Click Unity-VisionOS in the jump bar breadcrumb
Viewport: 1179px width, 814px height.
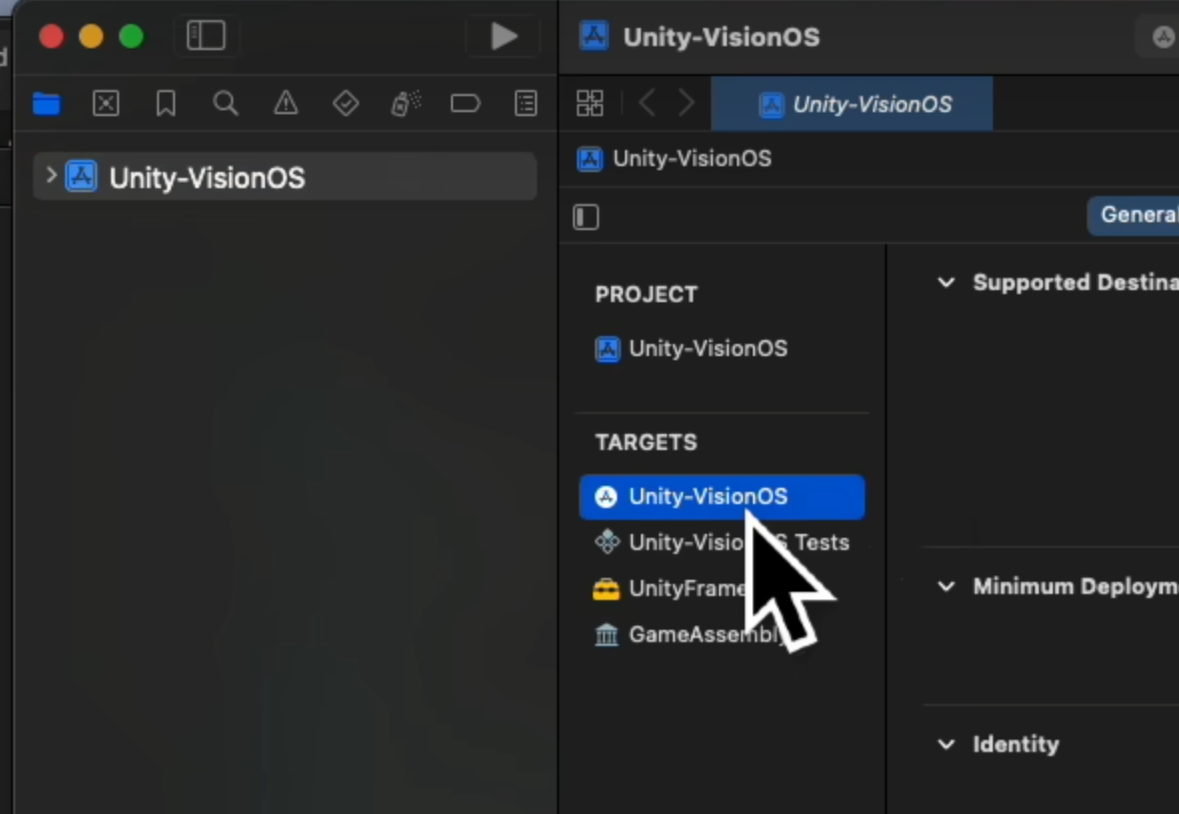pos(674,159)
